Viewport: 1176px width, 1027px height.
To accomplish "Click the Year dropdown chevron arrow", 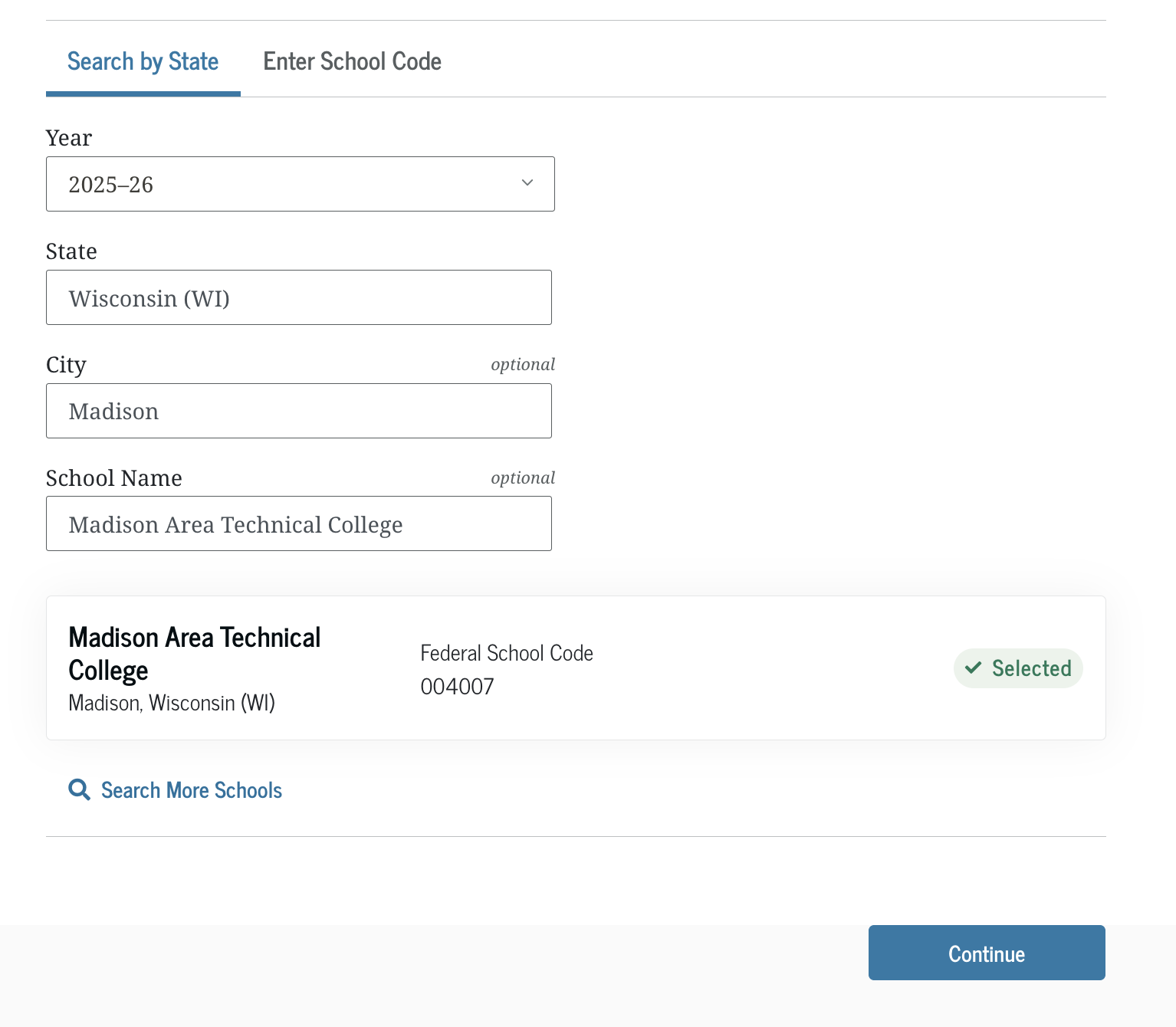I will click(x=527, y=183).
